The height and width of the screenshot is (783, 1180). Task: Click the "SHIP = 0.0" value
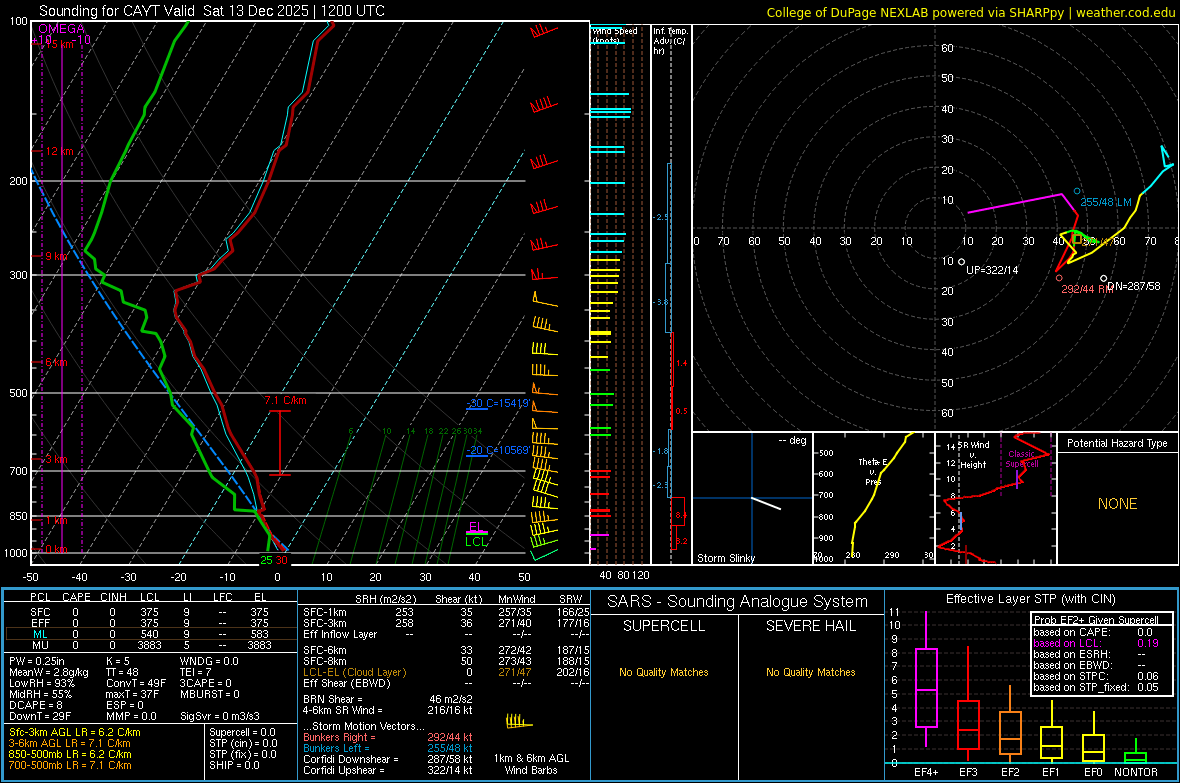234,765
